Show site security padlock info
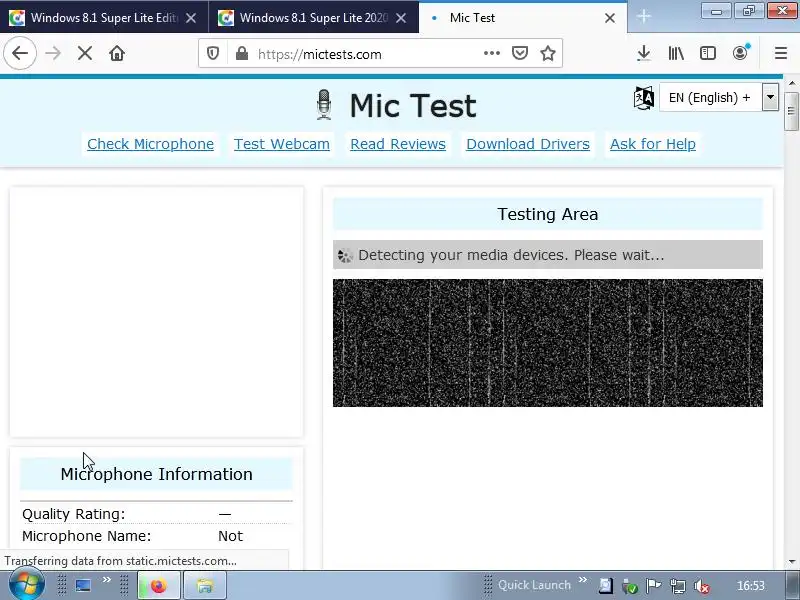 coord(242,54)
